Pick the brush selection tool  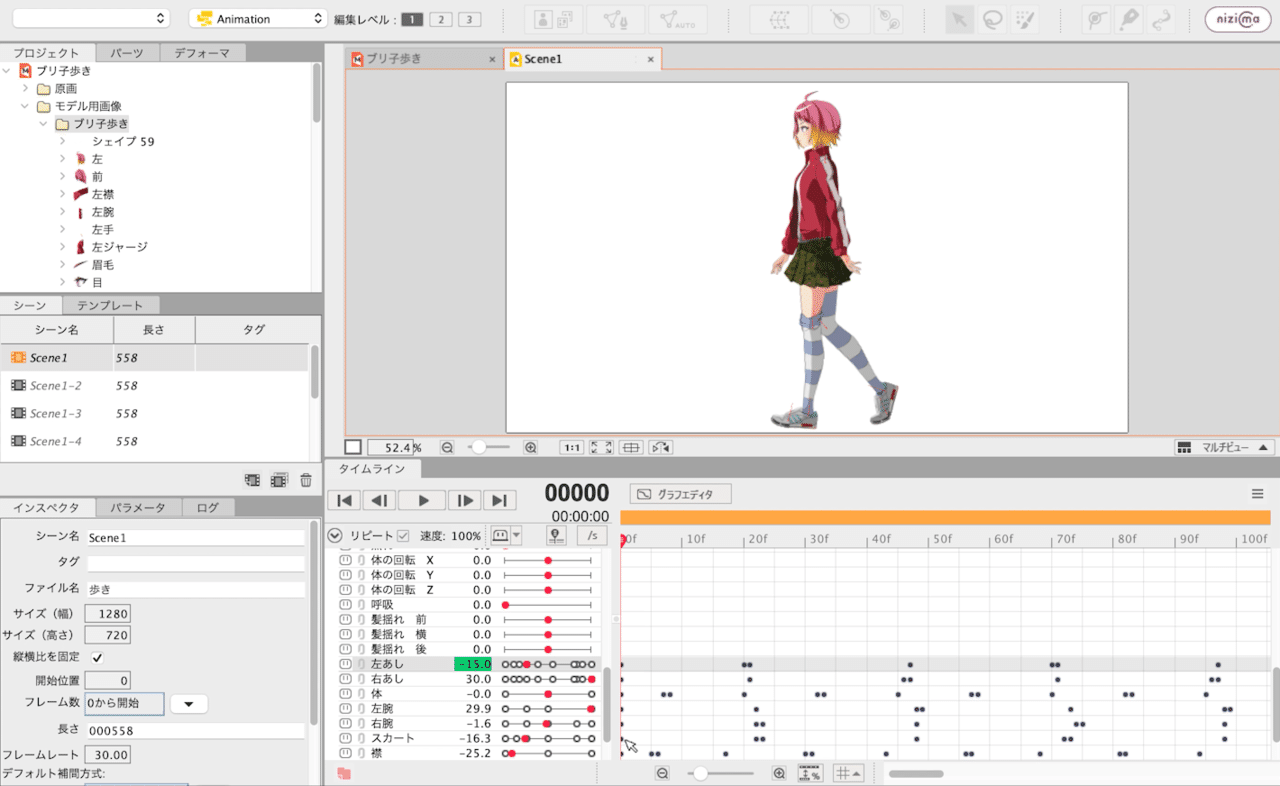[x=1024, y=19]
